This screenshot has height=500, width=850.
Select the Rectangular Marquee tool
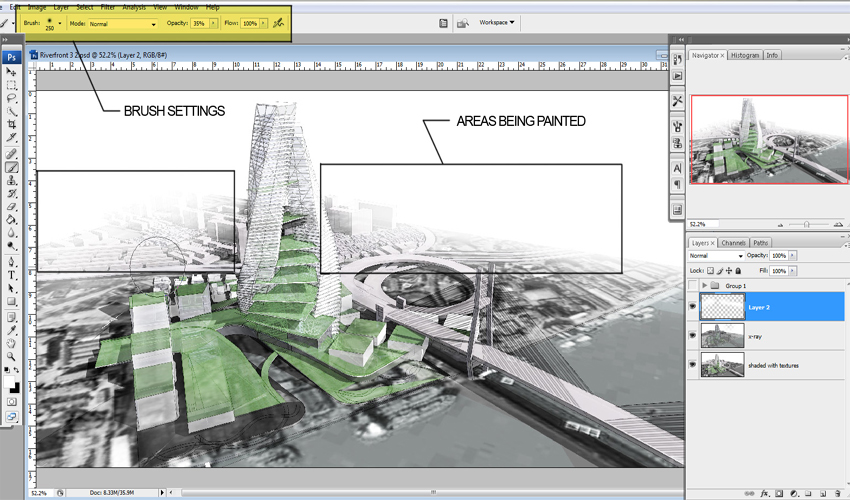(11, 85)
